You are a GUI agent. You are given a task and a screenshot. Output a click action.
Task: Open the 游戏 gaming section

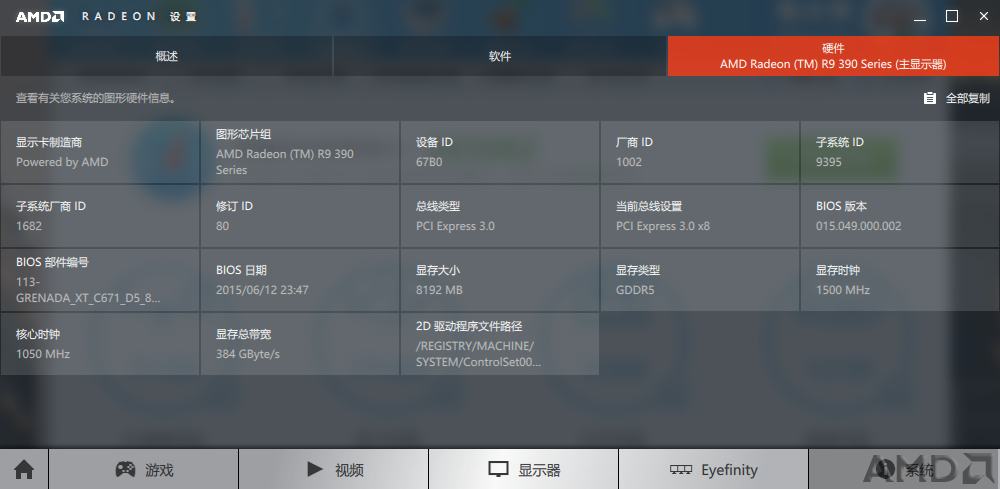(x=143, y=470)
